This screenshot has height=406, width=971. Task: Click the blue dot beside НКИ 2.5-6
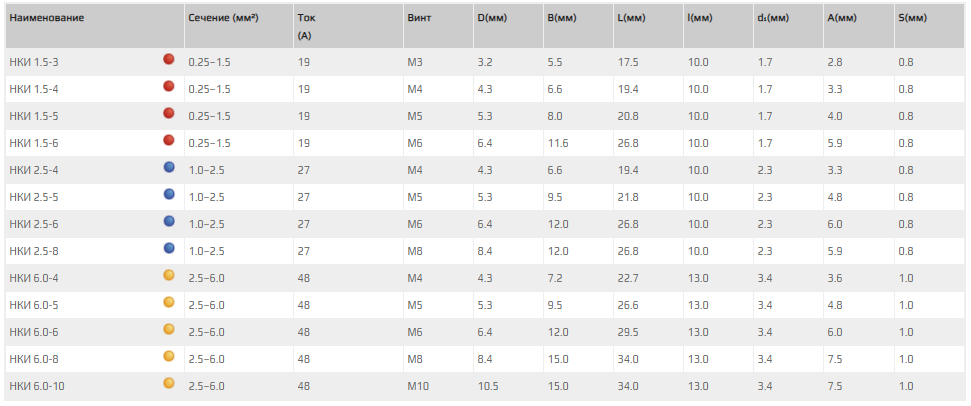[x=169, y=222]
